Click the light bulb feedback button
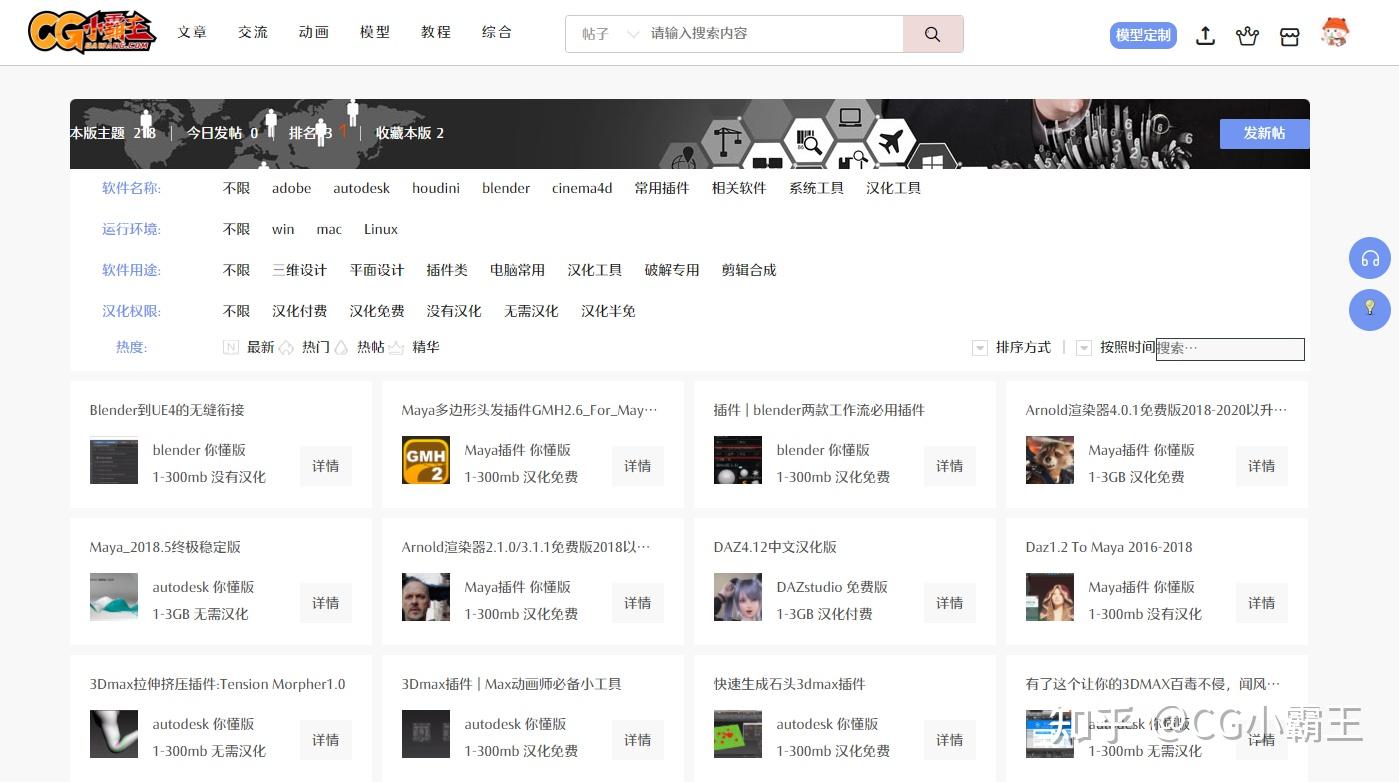Viewport: 1399px width, 782px height. pyautogui.click(x=1370, y=309)
